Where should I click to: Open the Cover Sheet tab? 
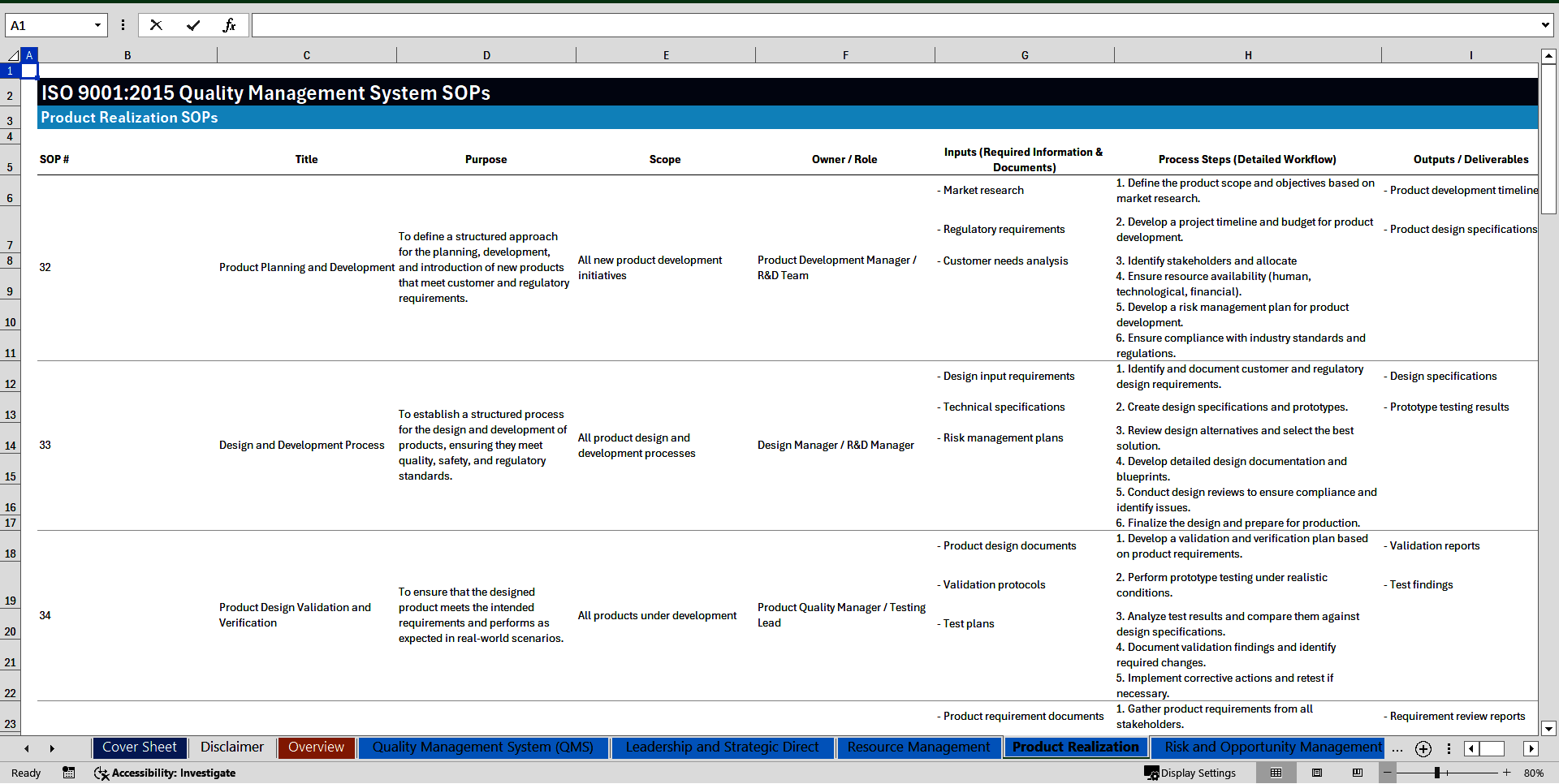coord(139,747)
